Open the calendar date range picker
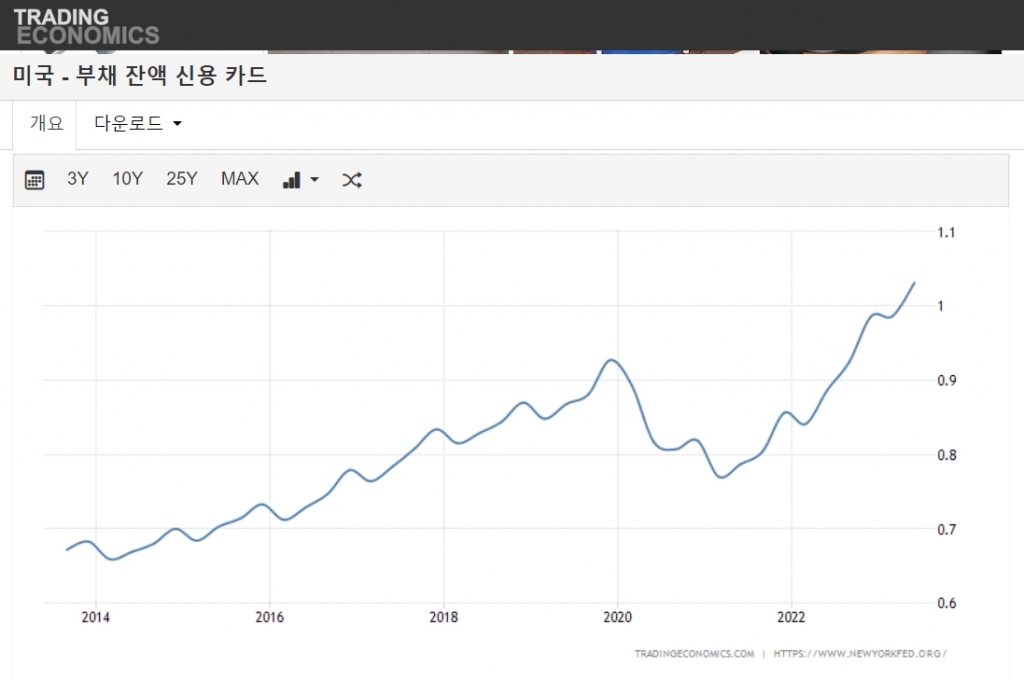 (35, 180)
